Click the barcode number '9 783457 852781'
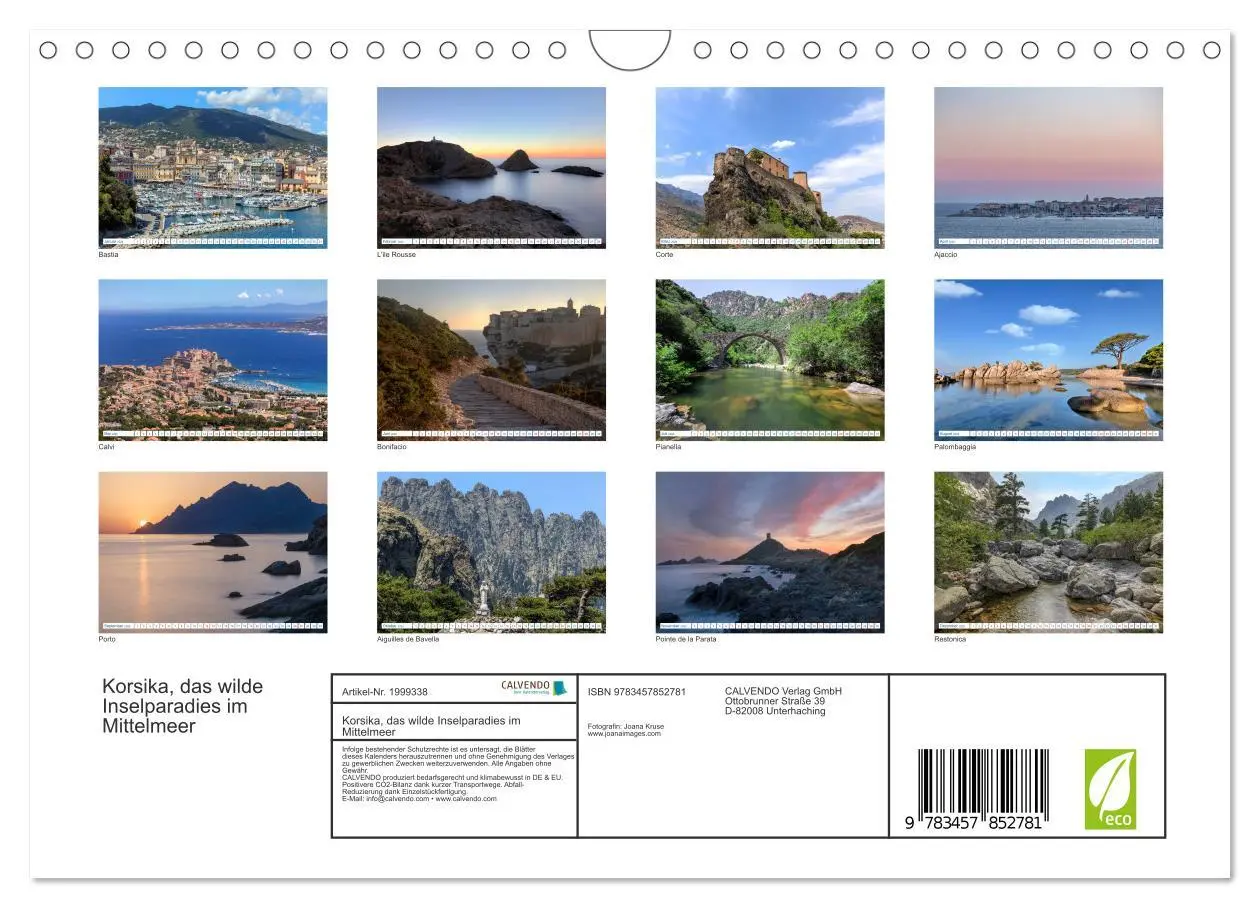Image resolution: width=1260 pixels, height=908 pixels. (975, 822)
